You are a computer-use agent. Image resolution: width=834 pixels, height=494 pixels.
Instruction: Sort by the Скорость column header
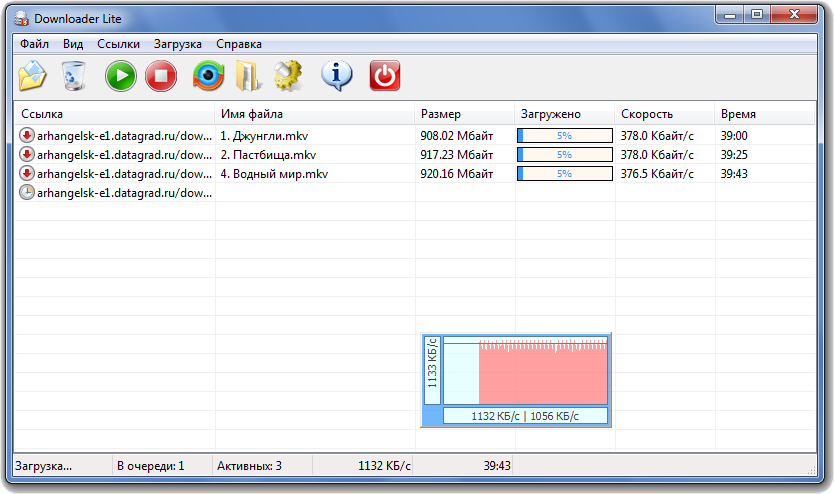pos(664,114)
